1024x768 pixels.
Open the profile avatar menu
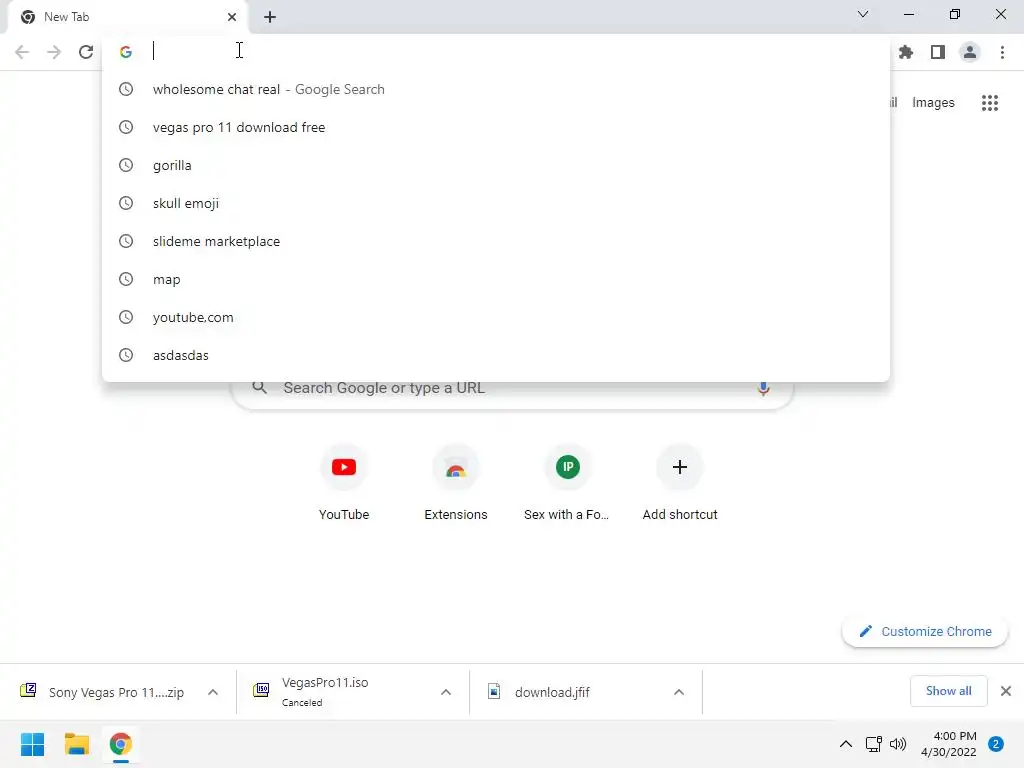(x=970, y=52)
